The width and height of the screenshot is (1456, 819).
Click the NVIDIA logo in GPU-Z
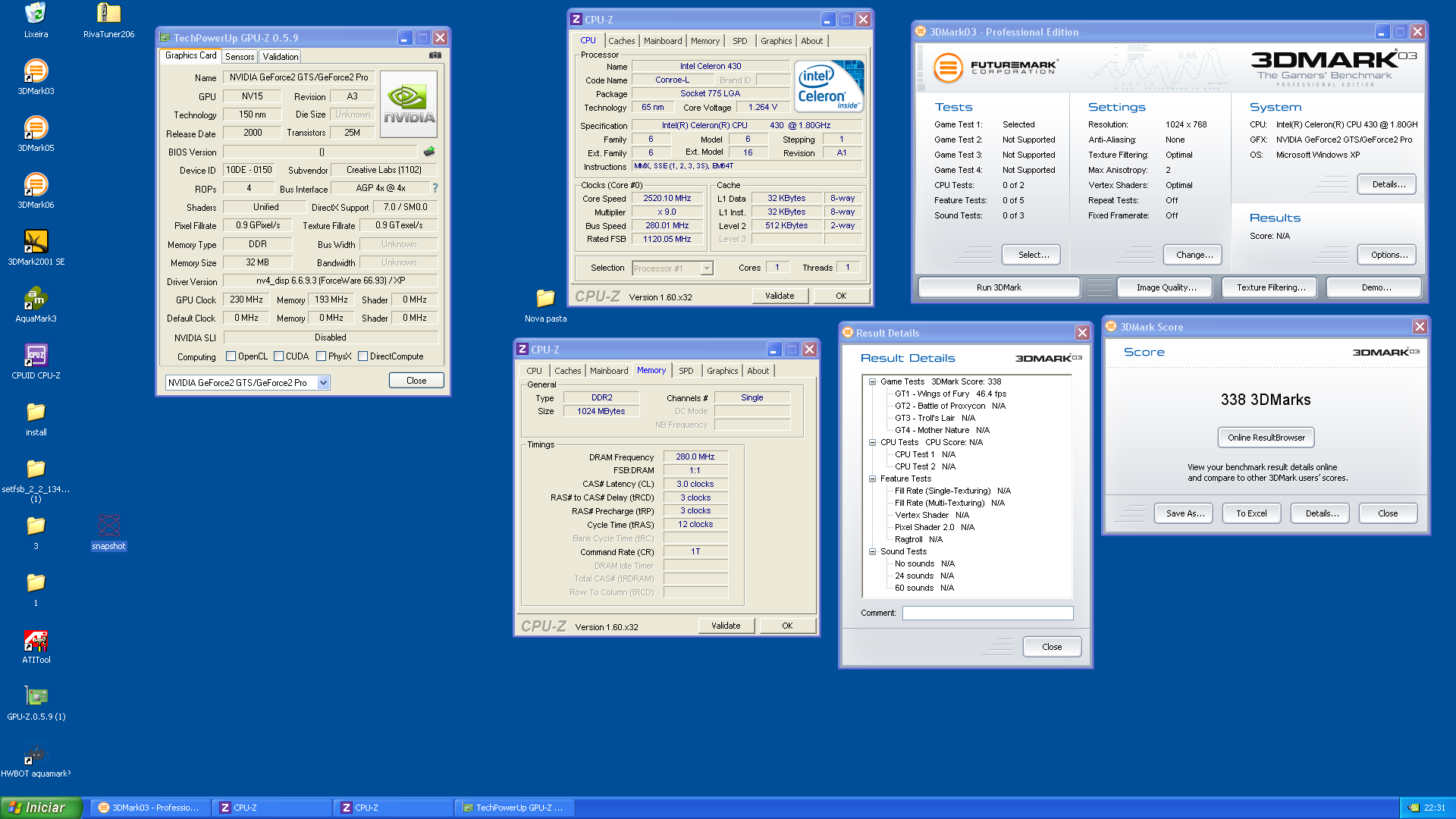(x=409, y=105)
